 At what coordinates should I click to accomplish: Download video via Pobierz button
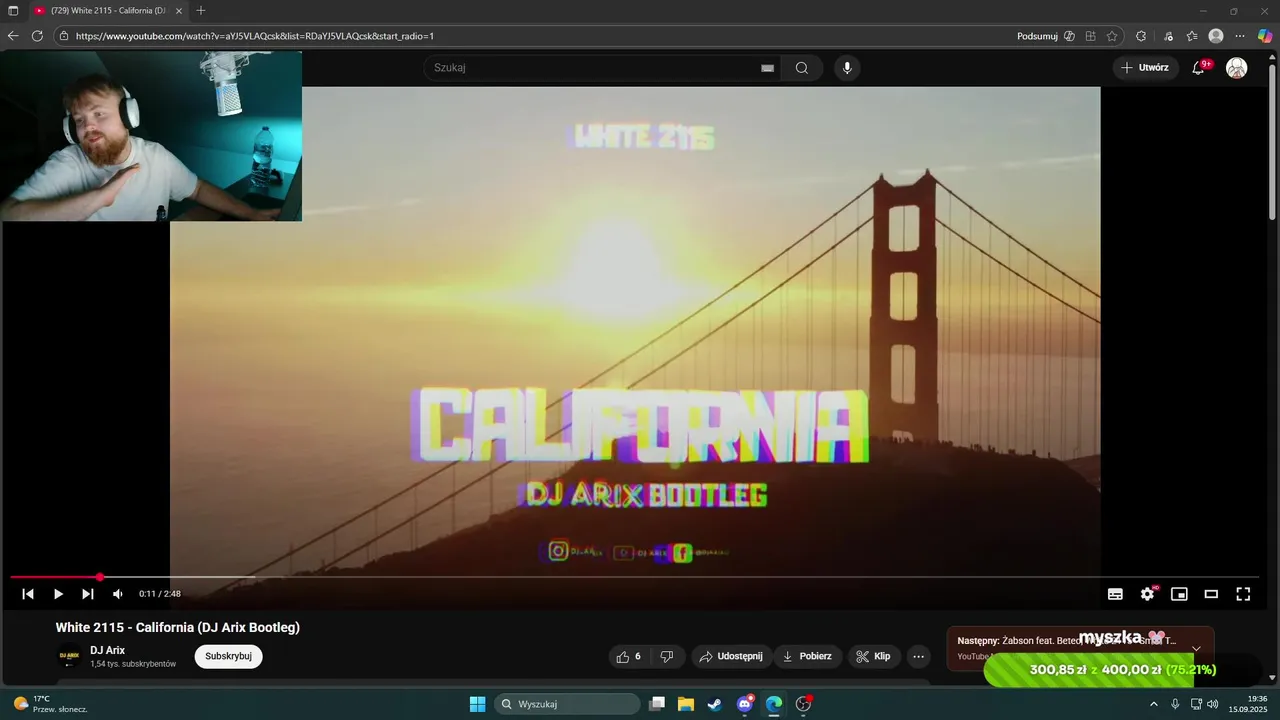click(808, 656)
